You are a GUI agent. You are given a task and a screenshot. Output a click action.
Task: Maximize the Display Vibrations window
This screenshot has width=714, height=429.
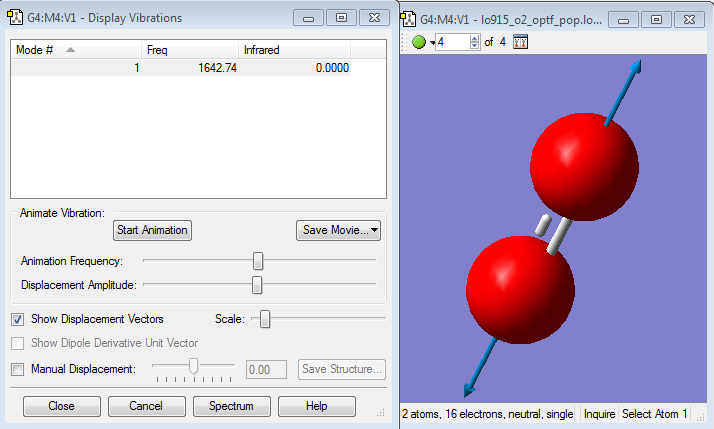point(341,18)
